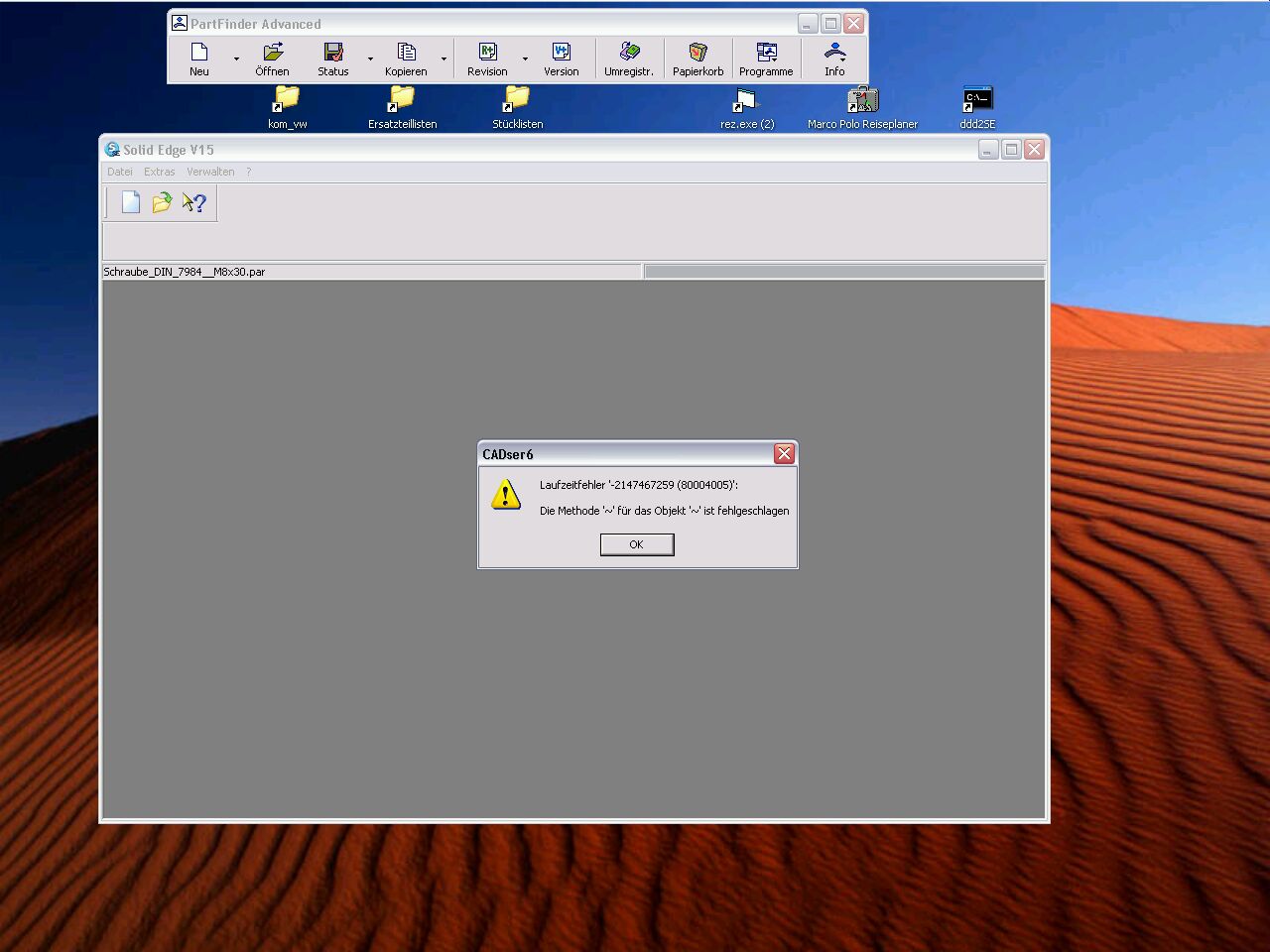
Task: Click Version icon in PartFinder toolbar
Action: (x=562, y=59)
